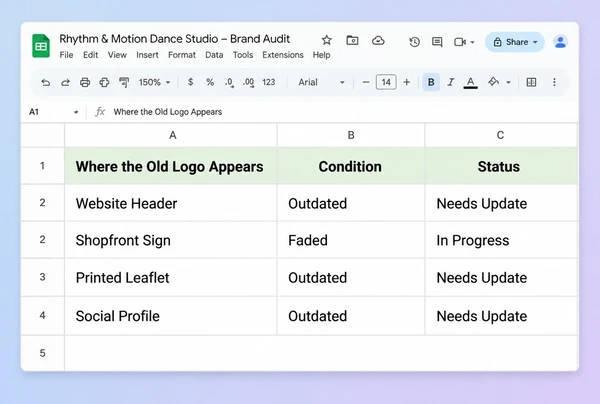Select the Status header cell
The image size is (600, 404).
501,166
